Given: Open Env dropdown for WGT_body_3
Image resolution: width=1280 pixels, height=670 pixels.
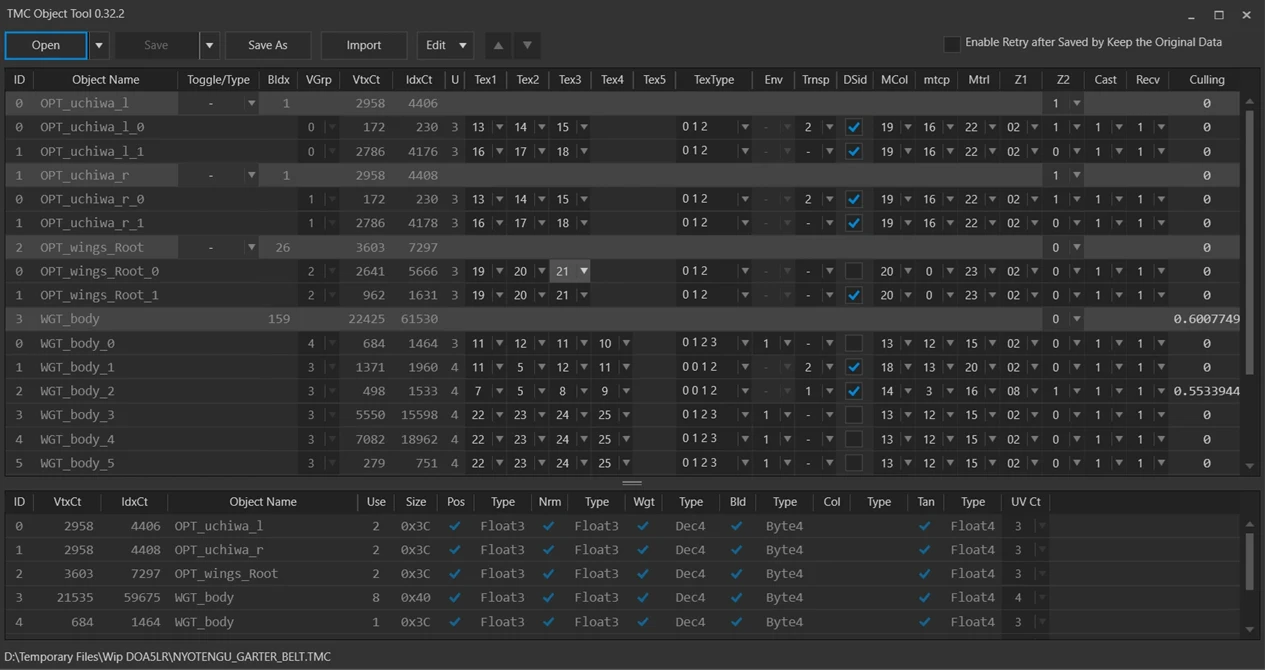Looking at the screenshot, I should tap(787, 415).
